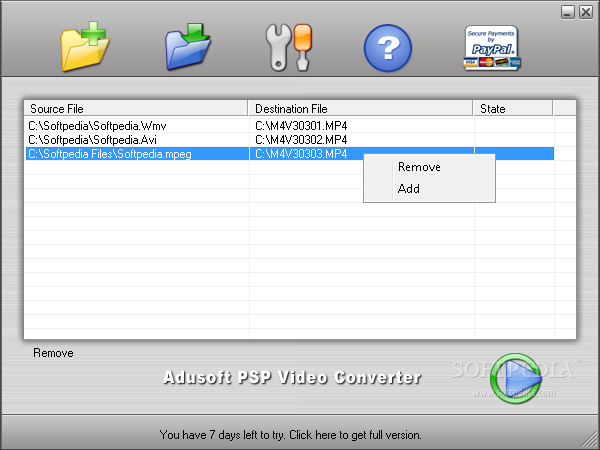
Task: Click the Destination File column header
Action: pos(360,109)
